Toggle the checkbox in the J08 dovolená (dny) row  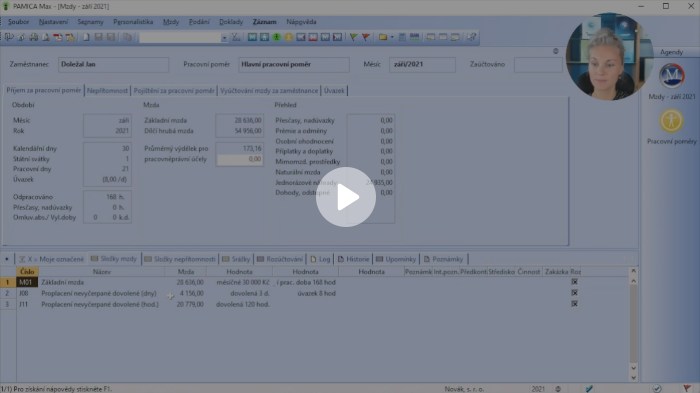pos(575,293)
